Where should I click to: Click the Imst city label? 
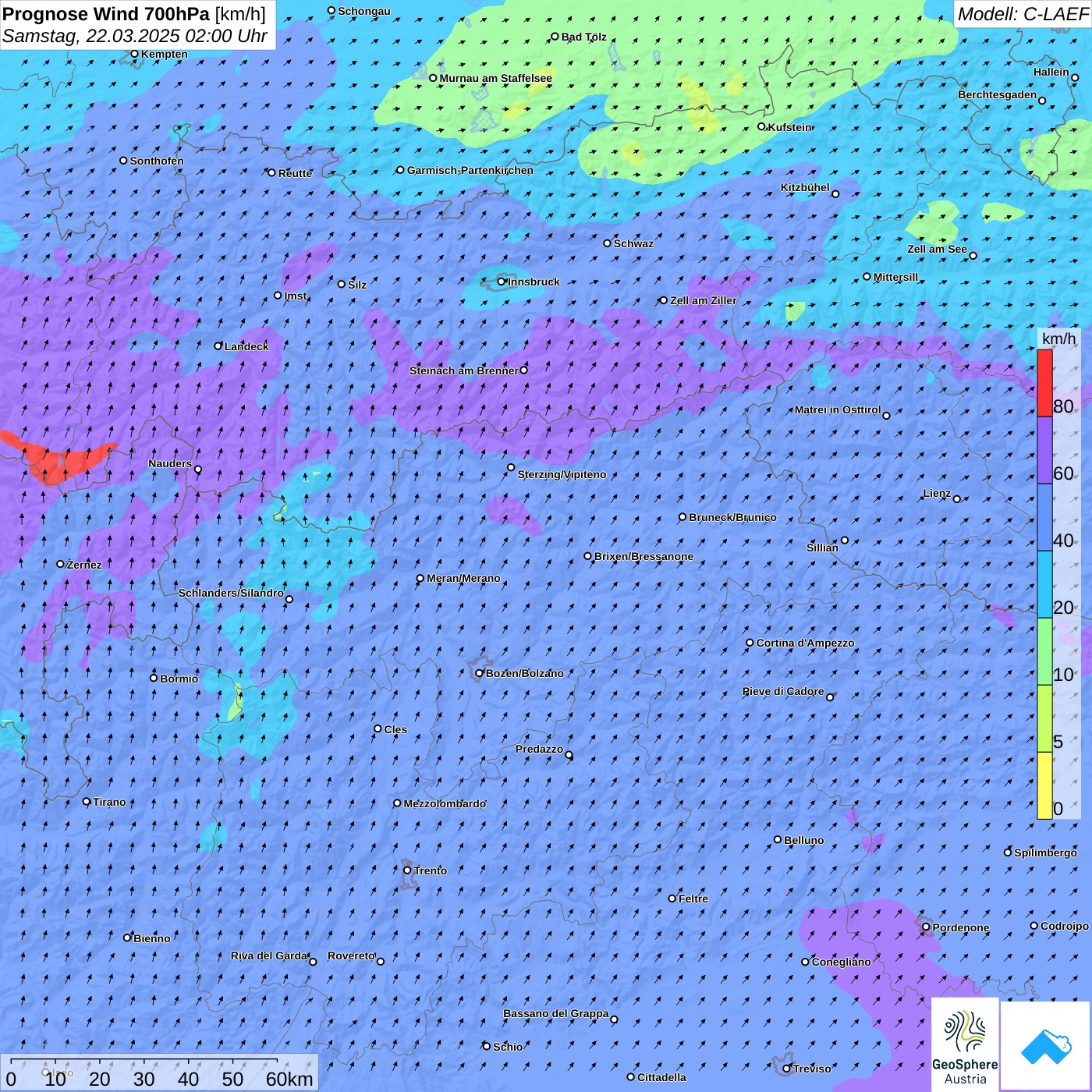pyautogui.click(x=295, y=296)
